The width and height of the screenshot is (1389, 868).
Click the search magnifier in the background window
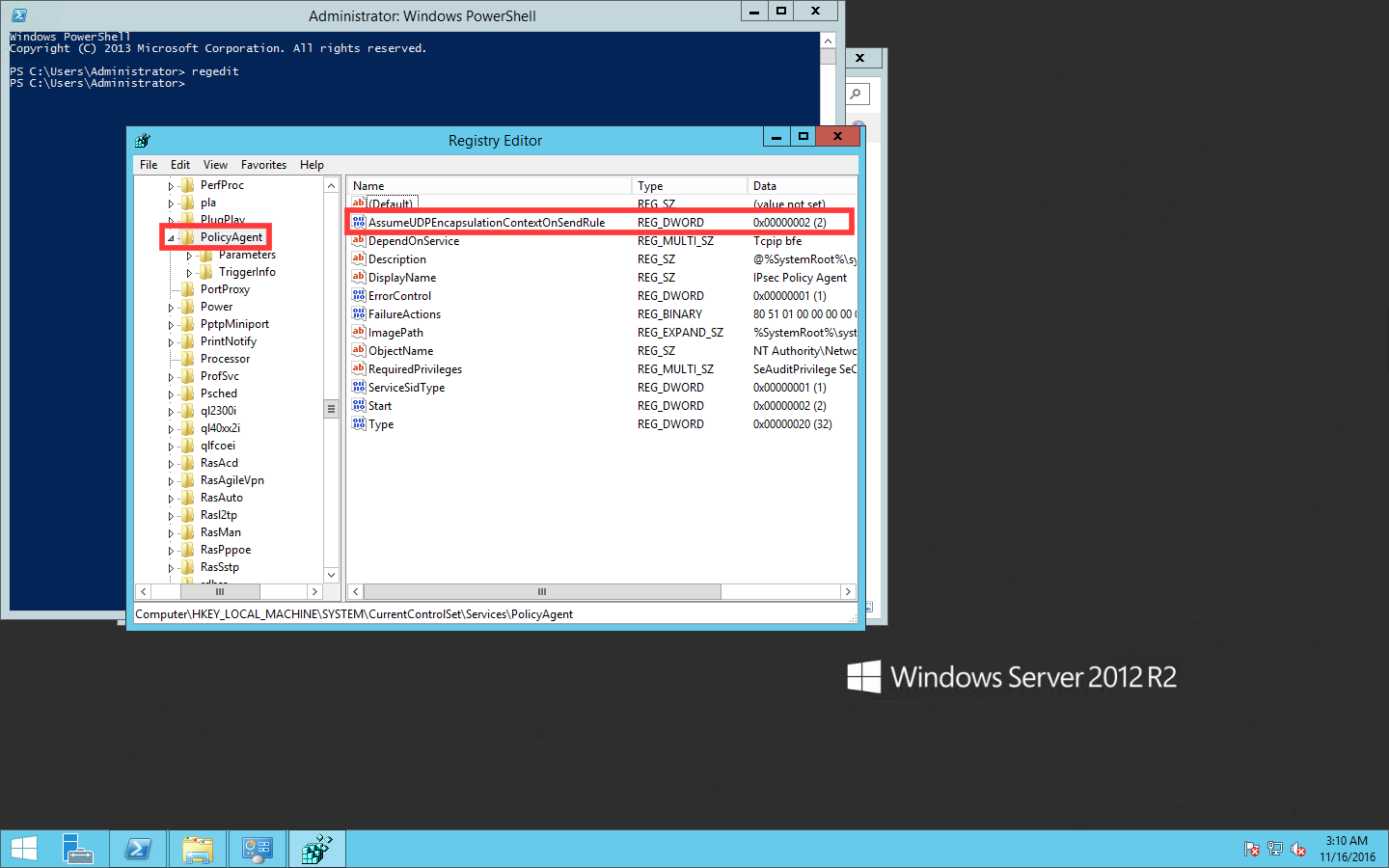pyautogui.click(x=856, y=94)
